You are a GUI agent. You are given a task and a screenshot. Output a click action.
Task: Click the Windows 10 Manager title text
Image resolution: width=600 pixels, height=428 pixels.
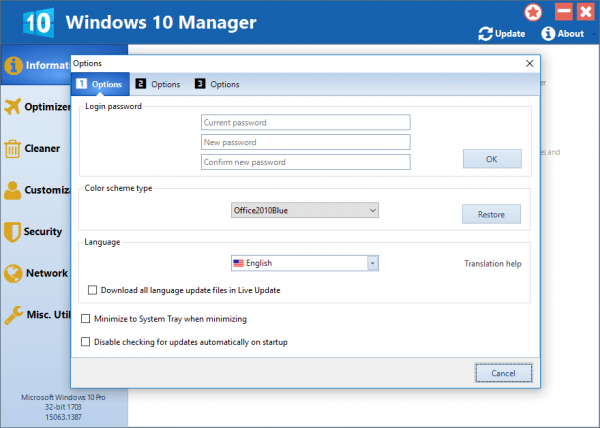[x=161, y=22]
